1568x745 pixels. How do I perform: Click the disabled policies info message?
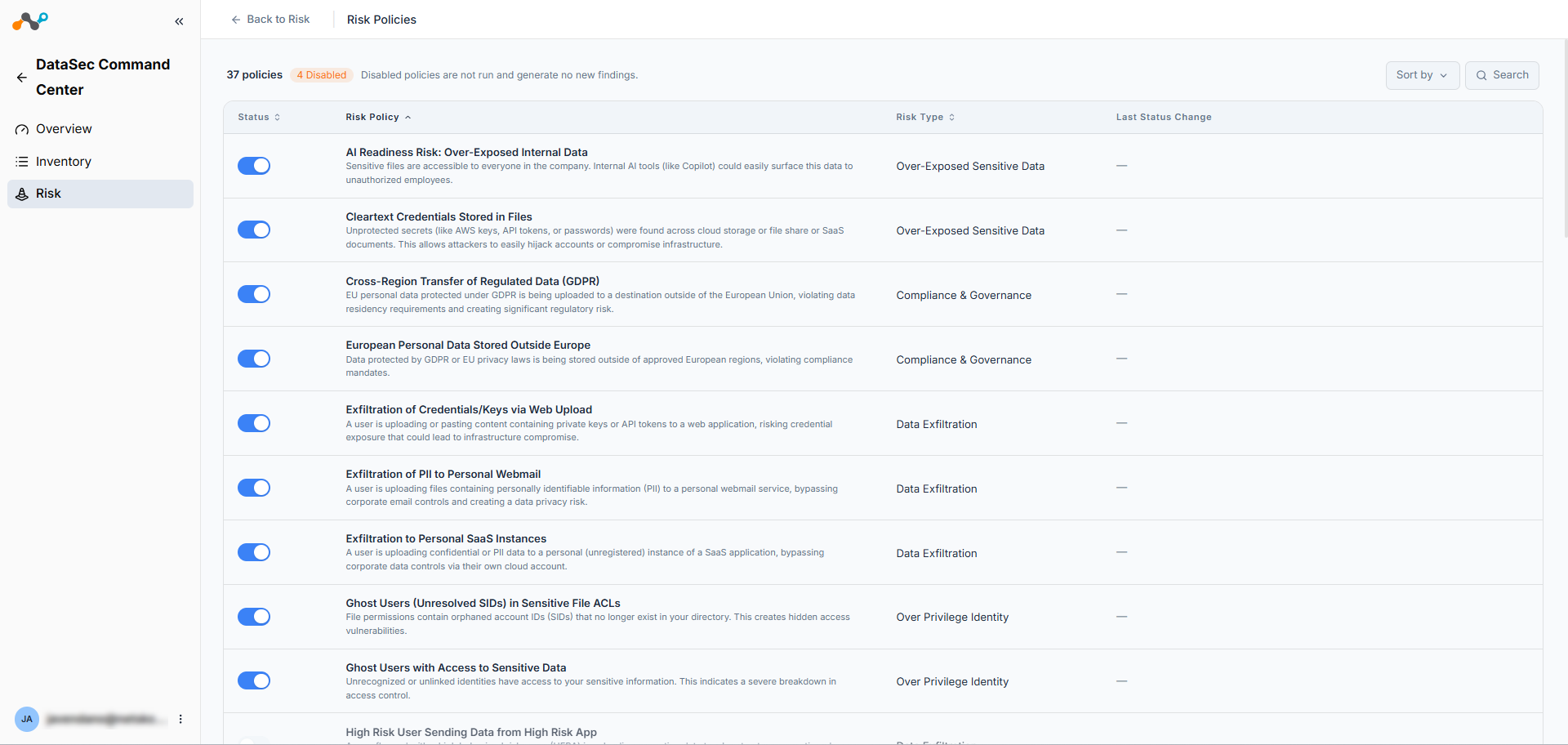499,75
